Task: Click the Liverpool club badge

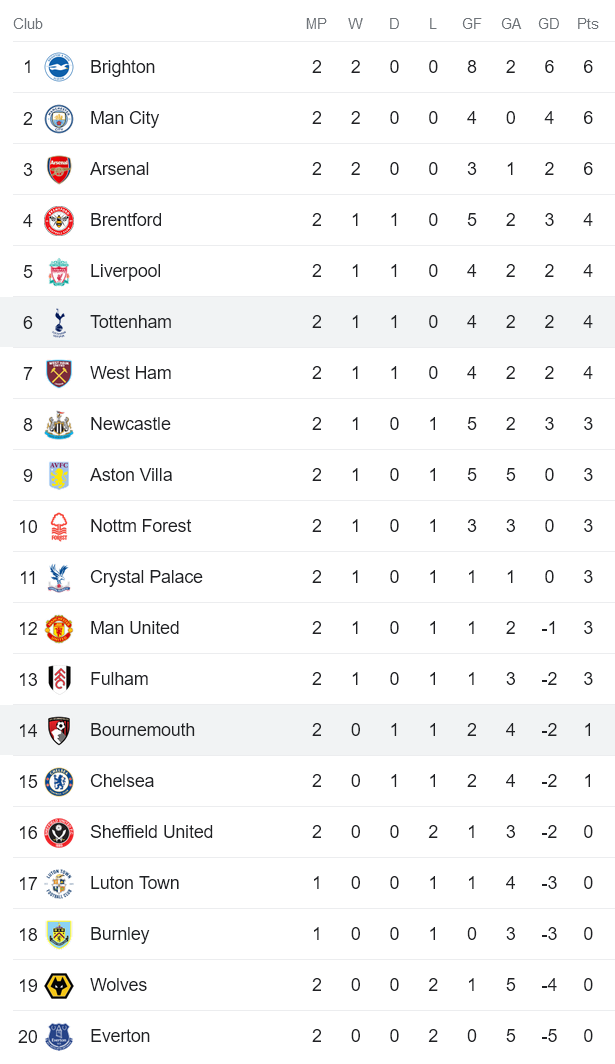Action: click(59, 271)
